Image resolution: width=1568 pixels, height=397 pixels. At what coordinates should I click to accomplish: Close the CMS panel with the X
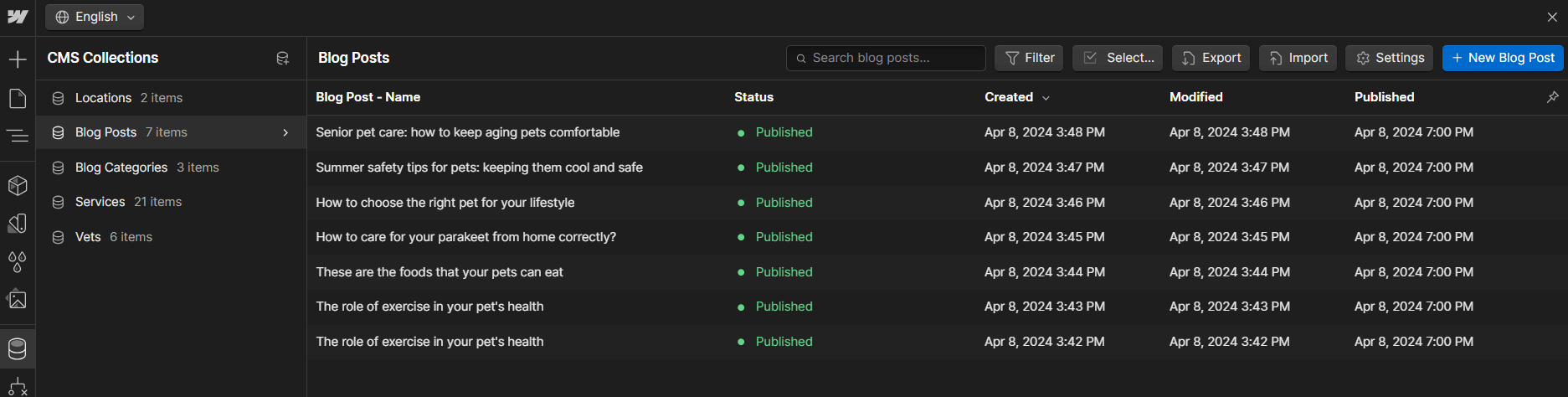[1552, 17]
